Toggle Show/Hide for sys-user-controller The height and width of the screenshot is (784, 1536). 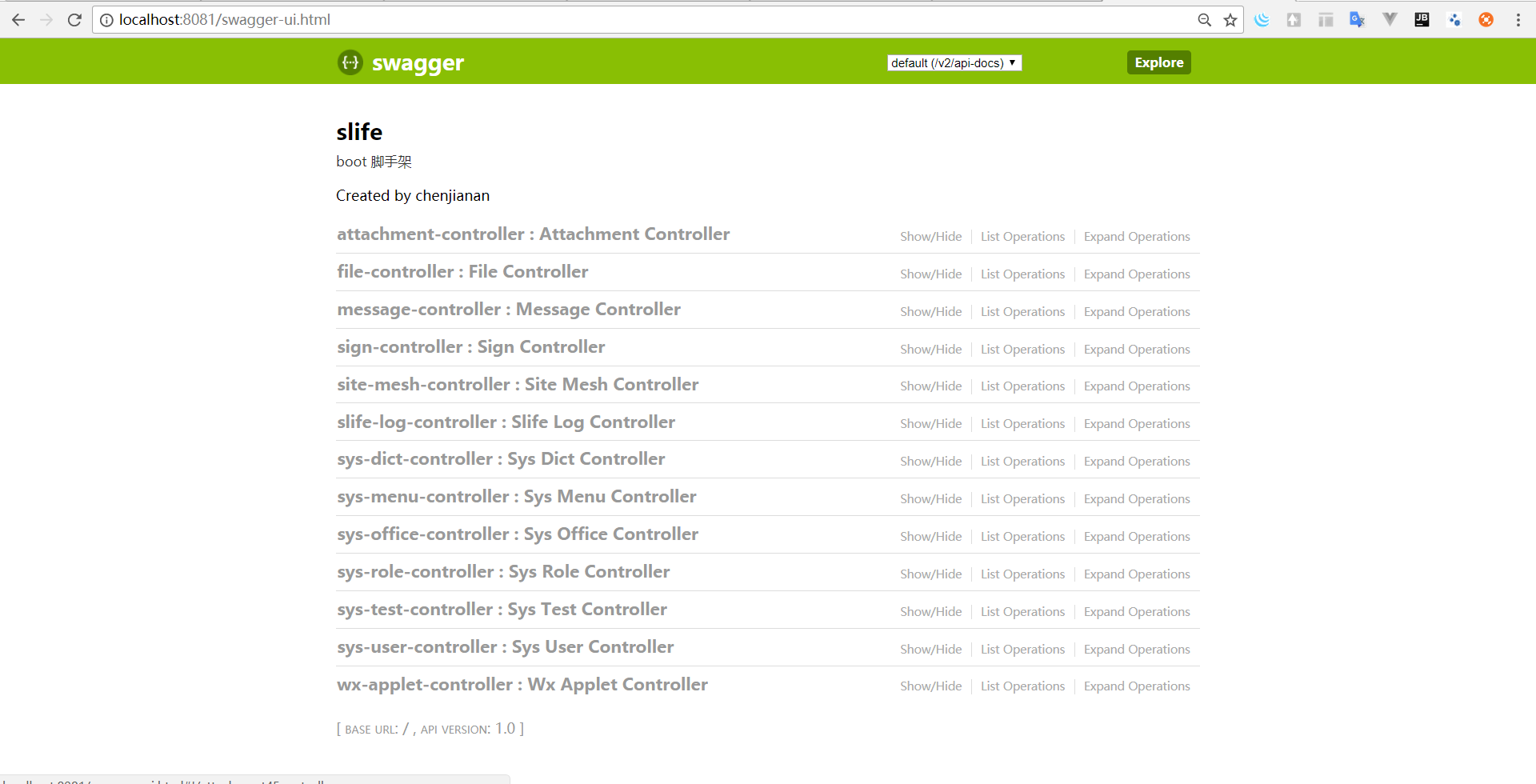[930, 650]
